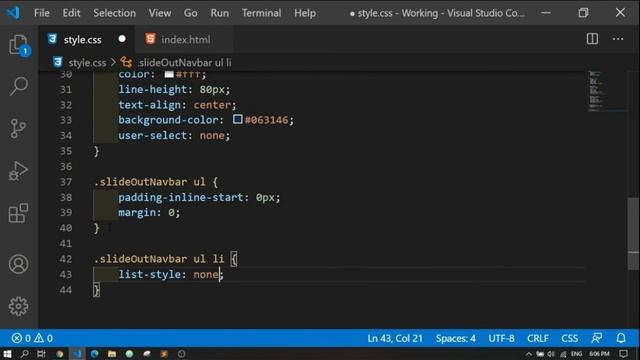Image resolution: width=640 pixels, height=360 pixels.
Task: Open Windows taskbar search
Action: [x=24, y=353]
